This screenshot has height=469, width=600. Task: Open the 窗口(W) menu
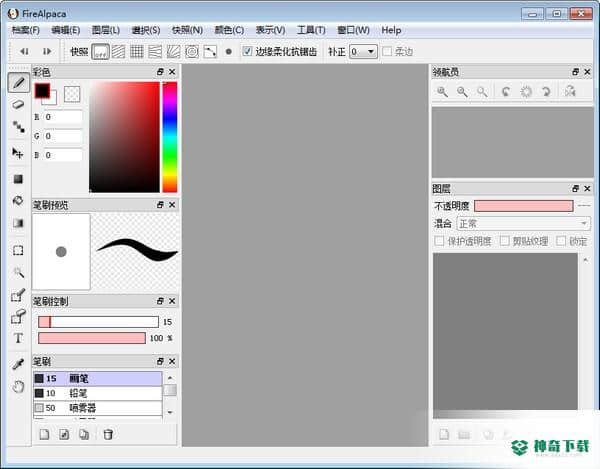[x=353, y=30]
